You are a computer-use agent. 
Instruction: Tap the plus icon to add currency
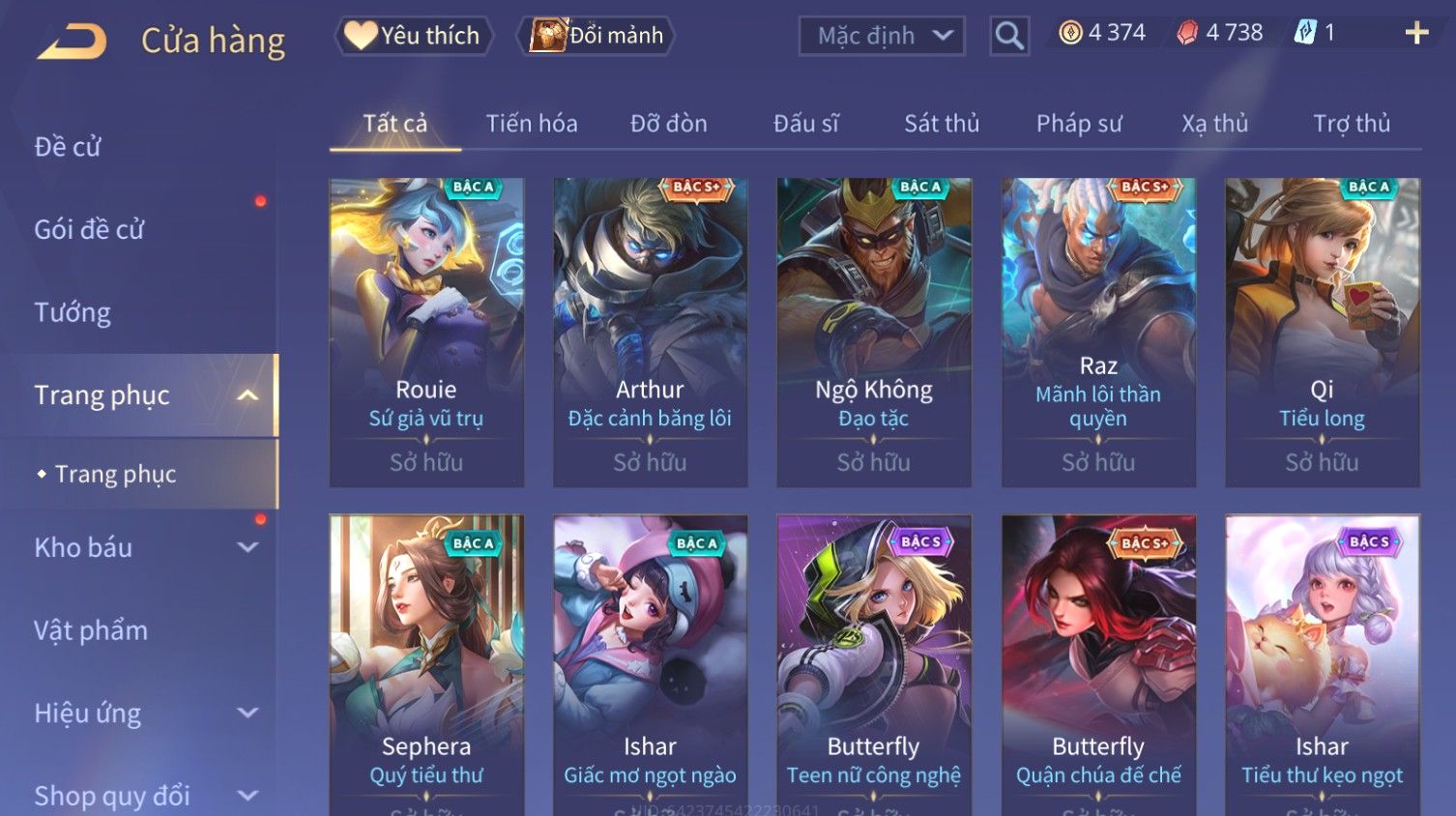click(x=1416, y=33)
